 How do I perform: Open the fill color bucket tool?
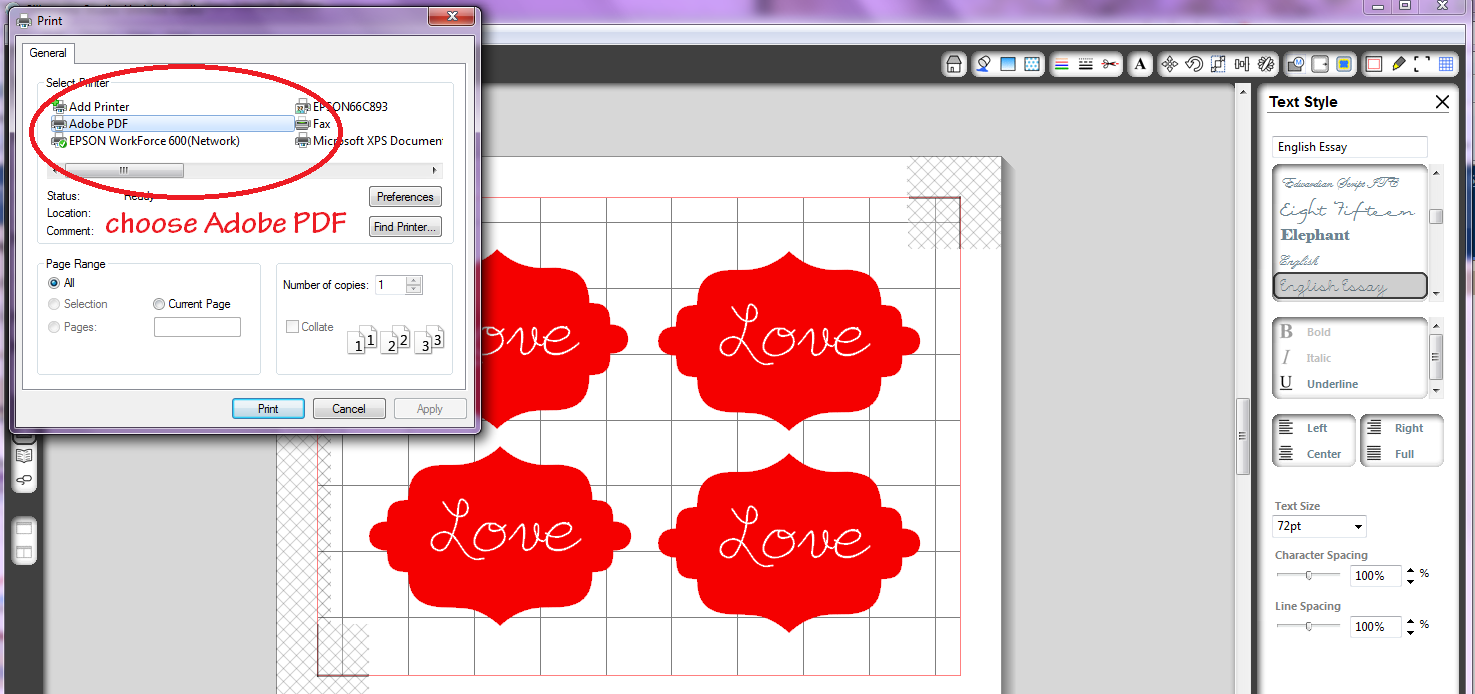click(x=983, y=64)
